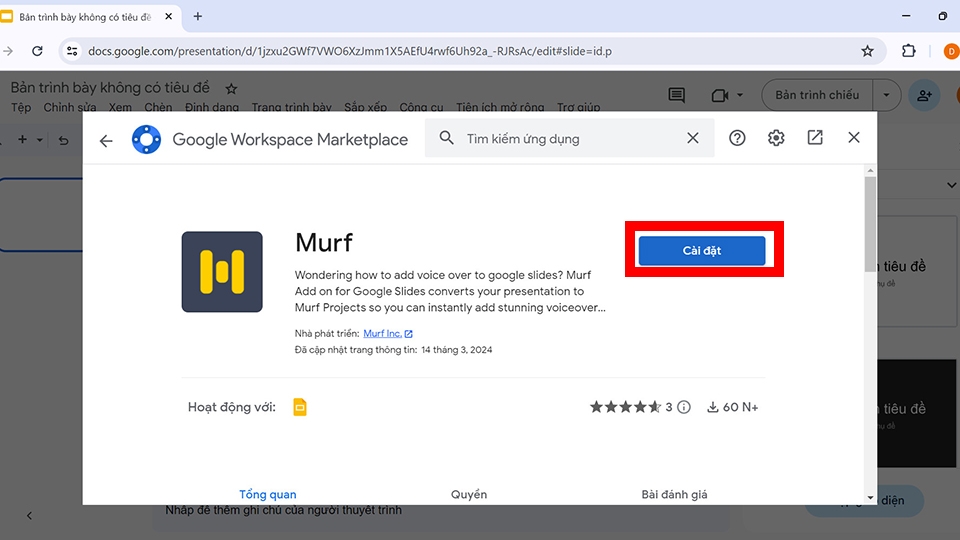
Task: Star the presentation title
Action: click(231, 89)
